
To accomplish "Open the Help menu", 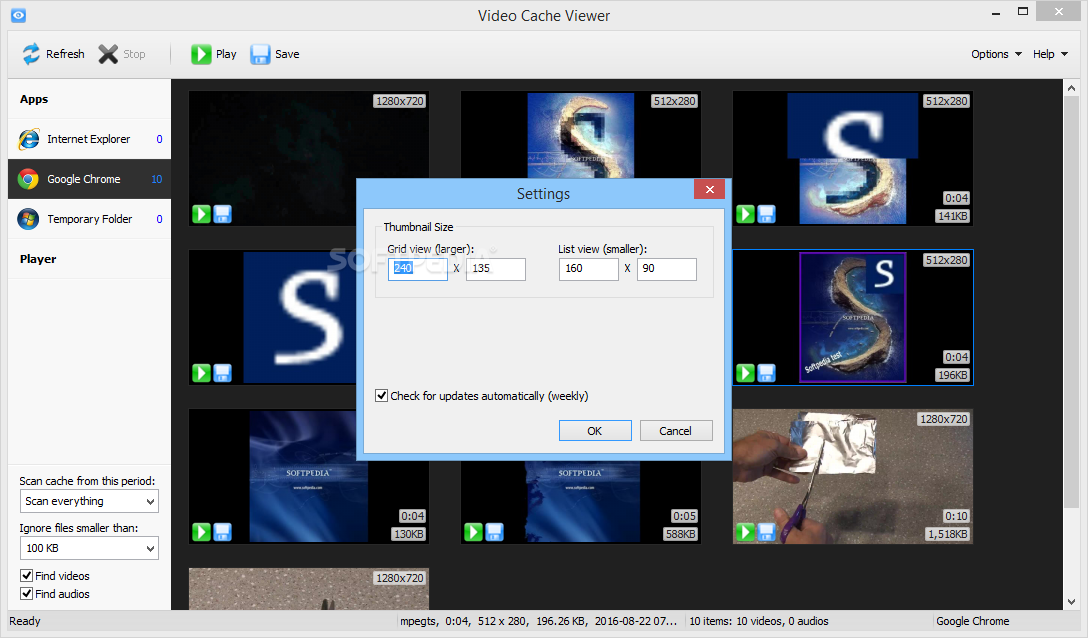I will (1050, 54).
